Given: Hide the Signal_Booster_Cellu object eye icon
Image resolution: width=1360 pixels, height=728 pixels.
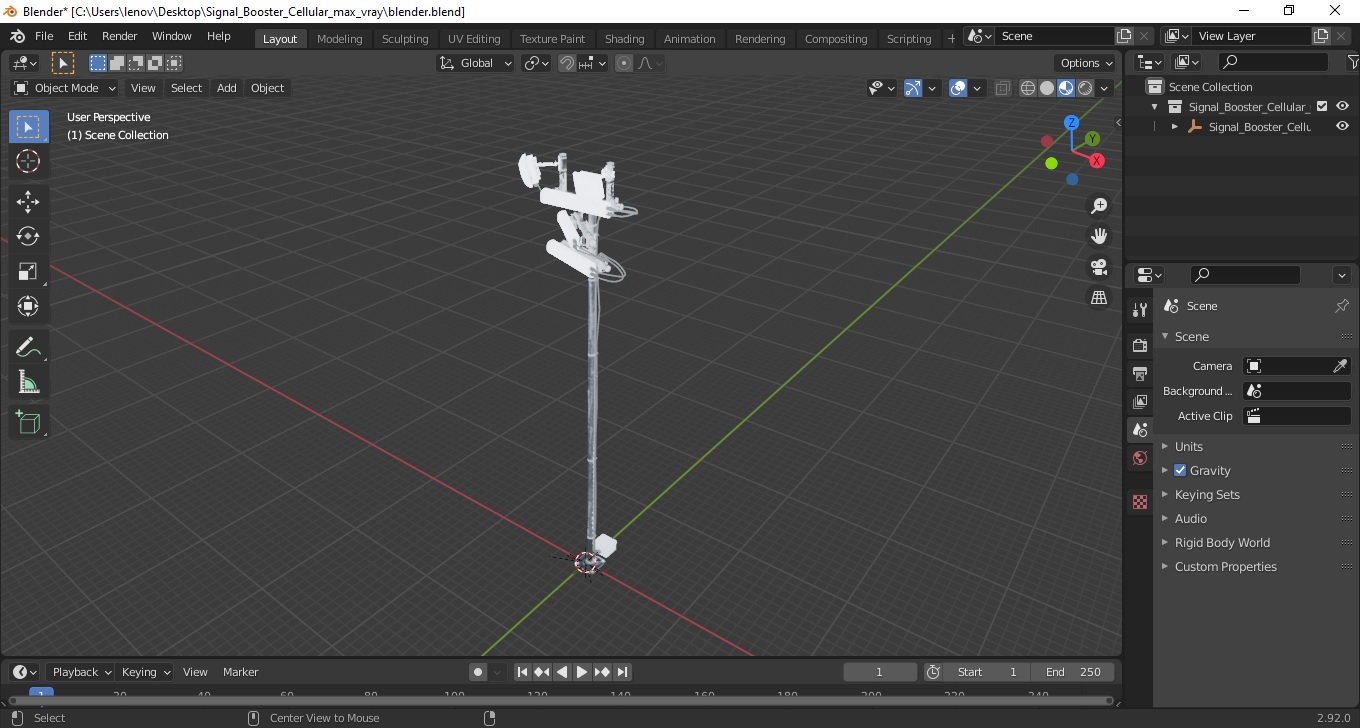Looking at the screenshot, I should (1342, 126).
